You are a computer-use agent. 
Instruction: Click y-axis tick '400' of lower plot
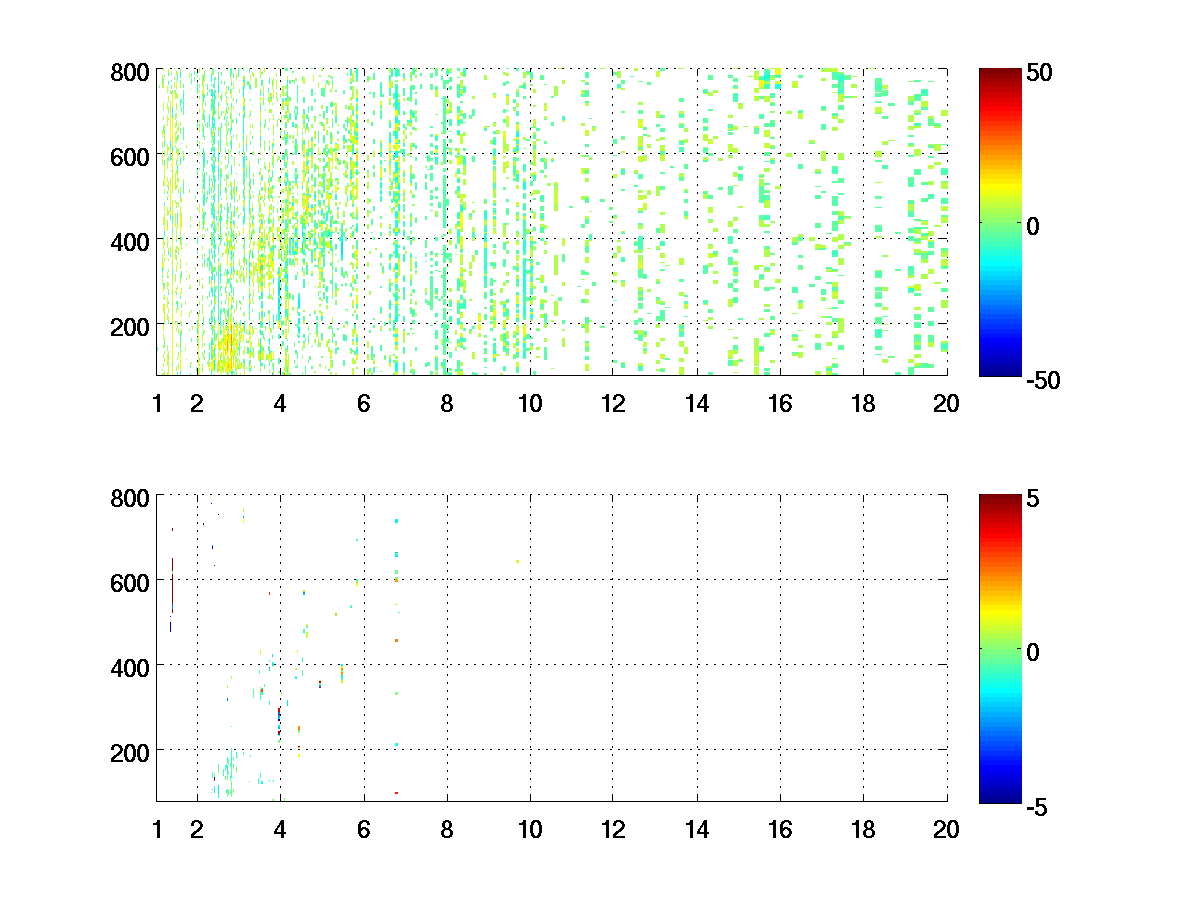pos(130,666)
